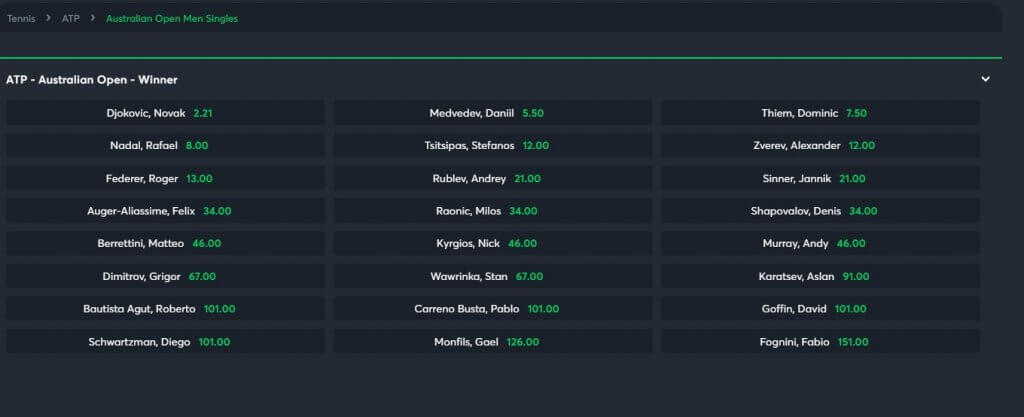Pick Rublev, Andrey 21.00 selection
The image size is (1024, 417).
click(x=492, y=178)
